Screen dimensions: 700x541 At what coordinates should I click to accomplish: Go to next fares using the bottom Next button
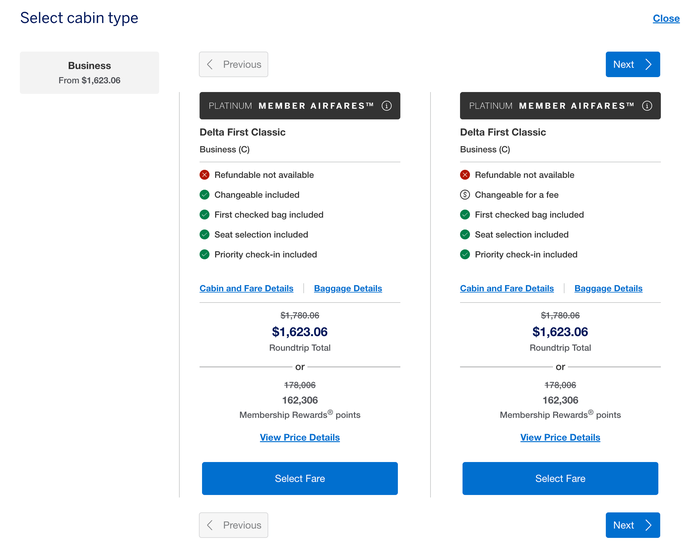pyautogui.click(x=633, y=525)
